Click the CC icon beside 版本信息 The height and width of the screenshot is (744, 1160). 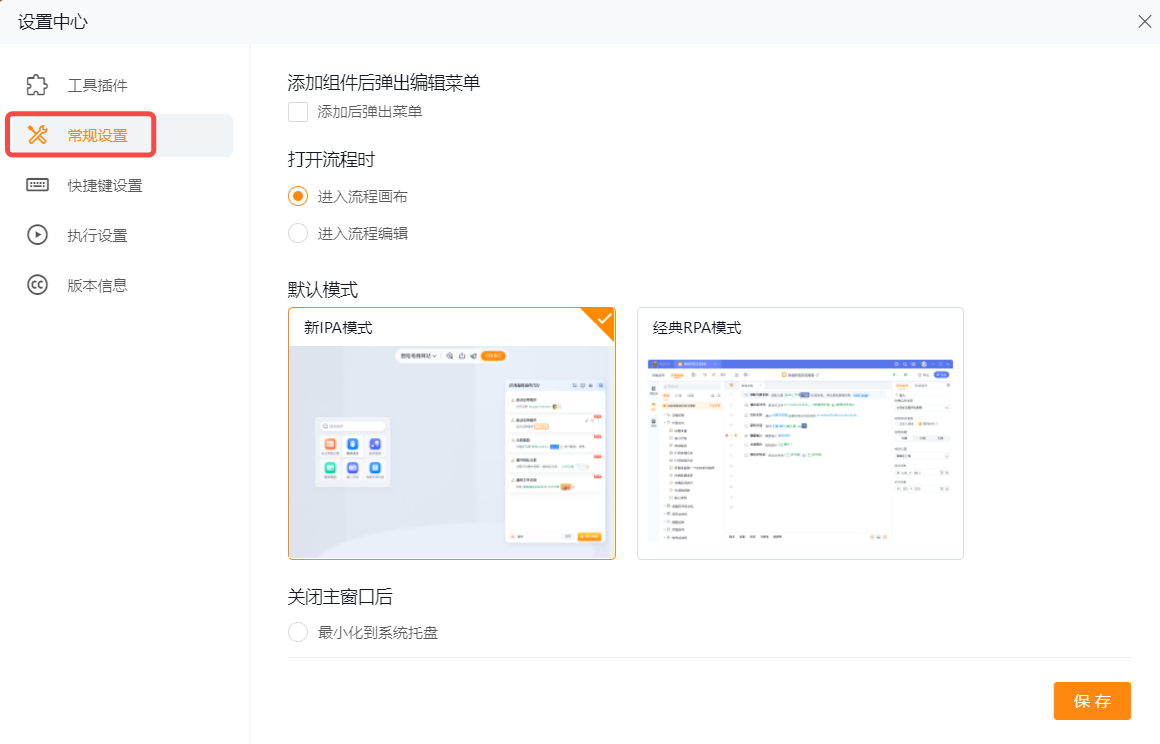tap(37, 285)
